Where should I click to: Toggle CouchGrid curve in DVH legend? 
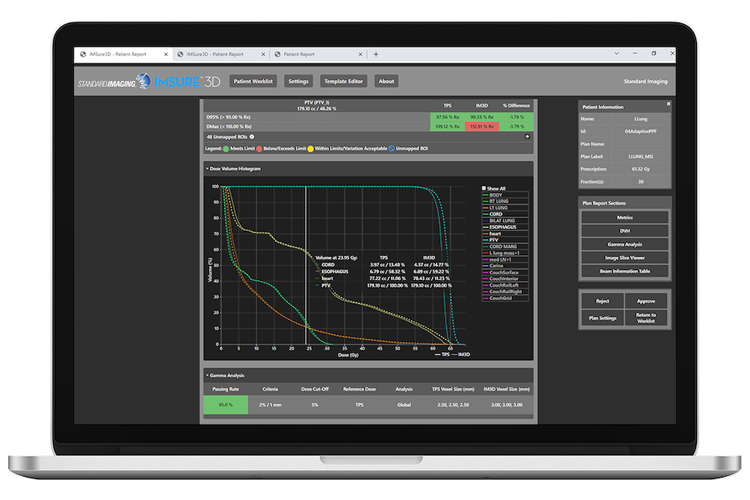(x=505, y=298)
